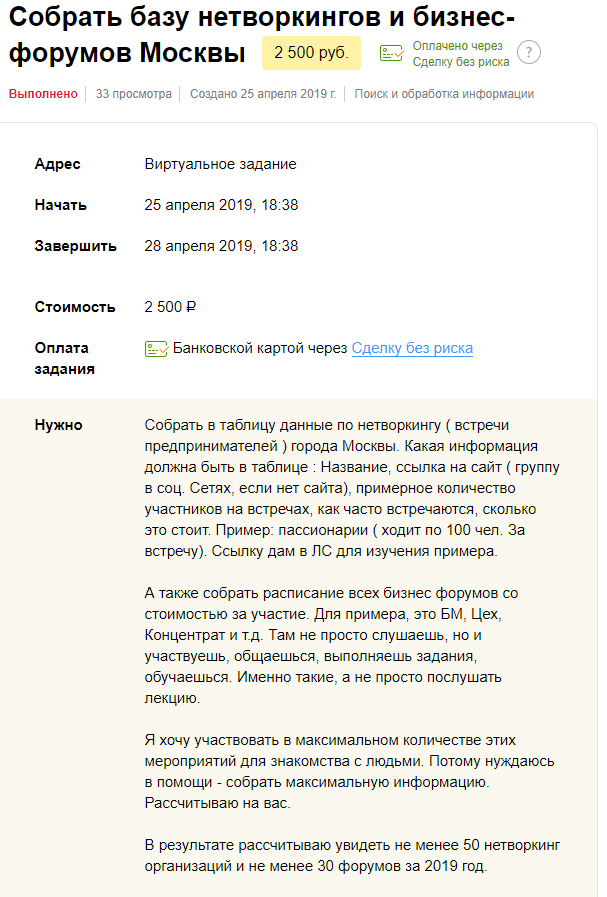Image resolution: width=607 pixels, height=897 pixels.
Task: Click the safe deal icon beside the price
Action: [x=392, y=53]
